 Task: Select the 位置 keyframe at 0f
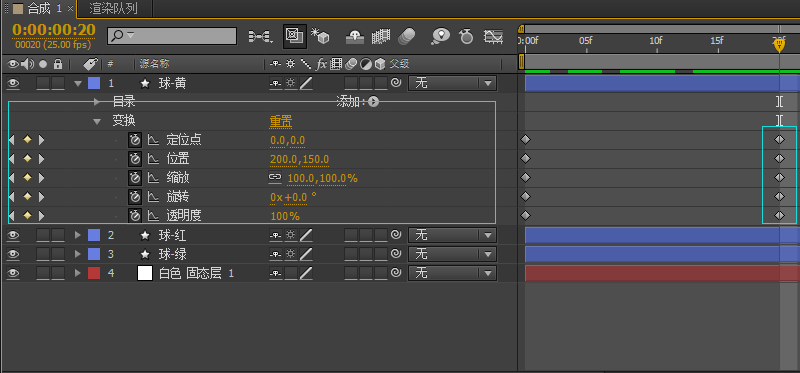pyautogui.click(x=525, y=159)
